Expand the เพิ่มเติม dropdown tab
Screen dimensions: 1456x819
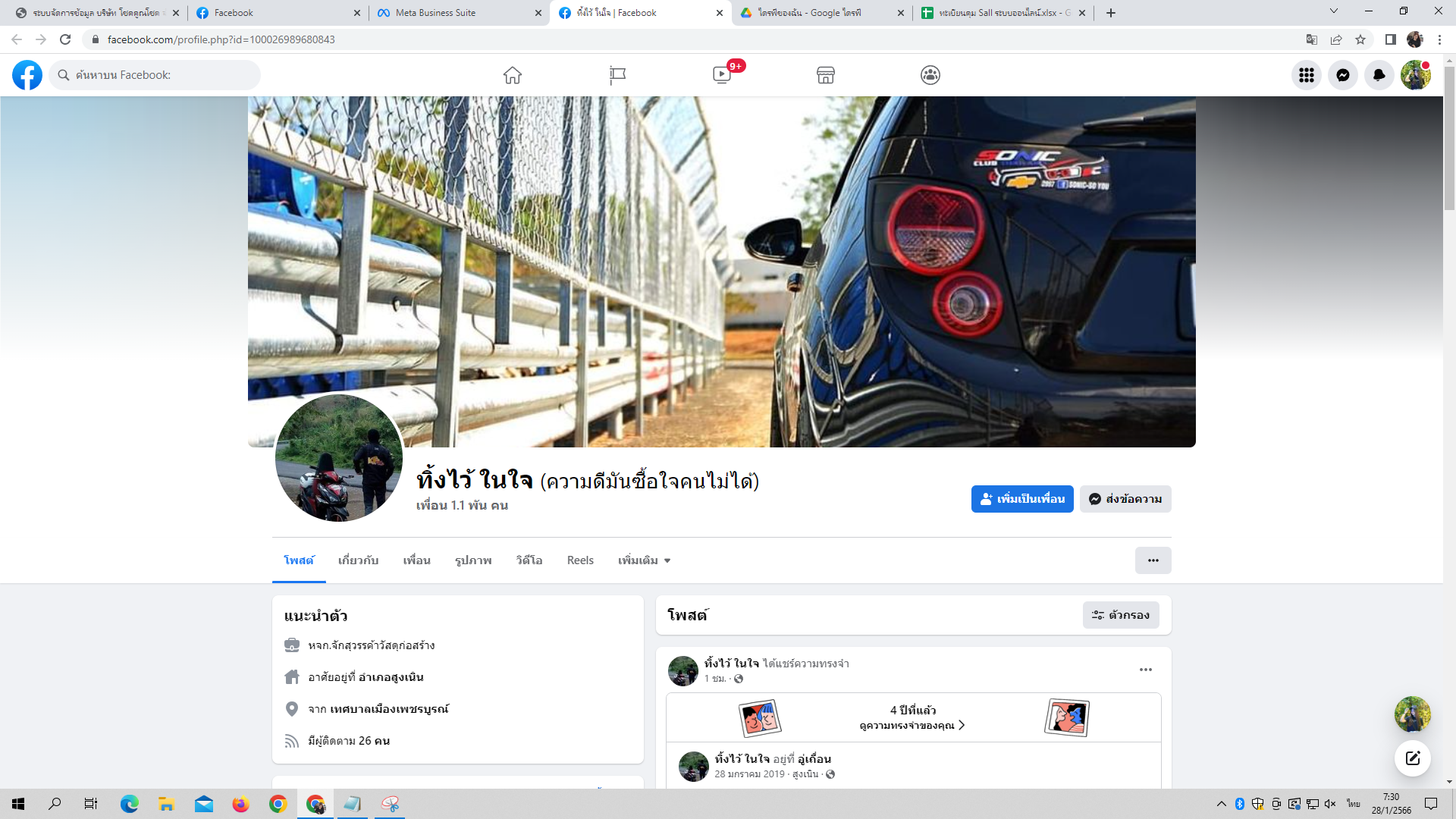pyautogui.click(x=644, y=560)
